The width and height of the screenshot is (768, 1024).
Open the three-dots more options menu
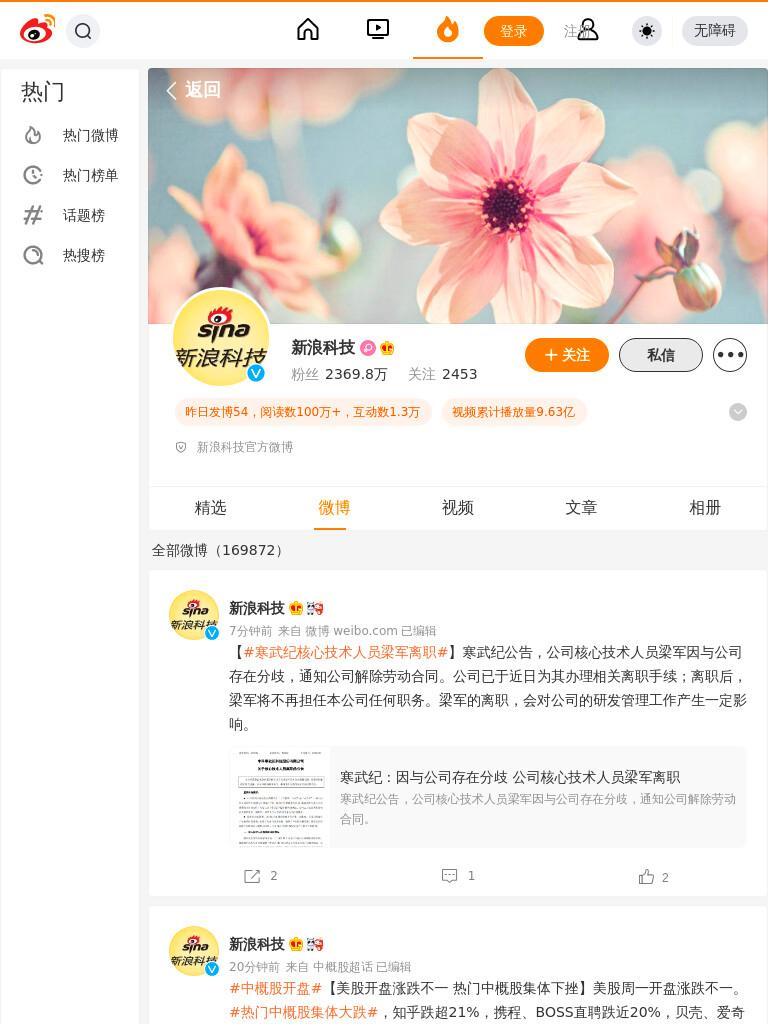[729, 355]
